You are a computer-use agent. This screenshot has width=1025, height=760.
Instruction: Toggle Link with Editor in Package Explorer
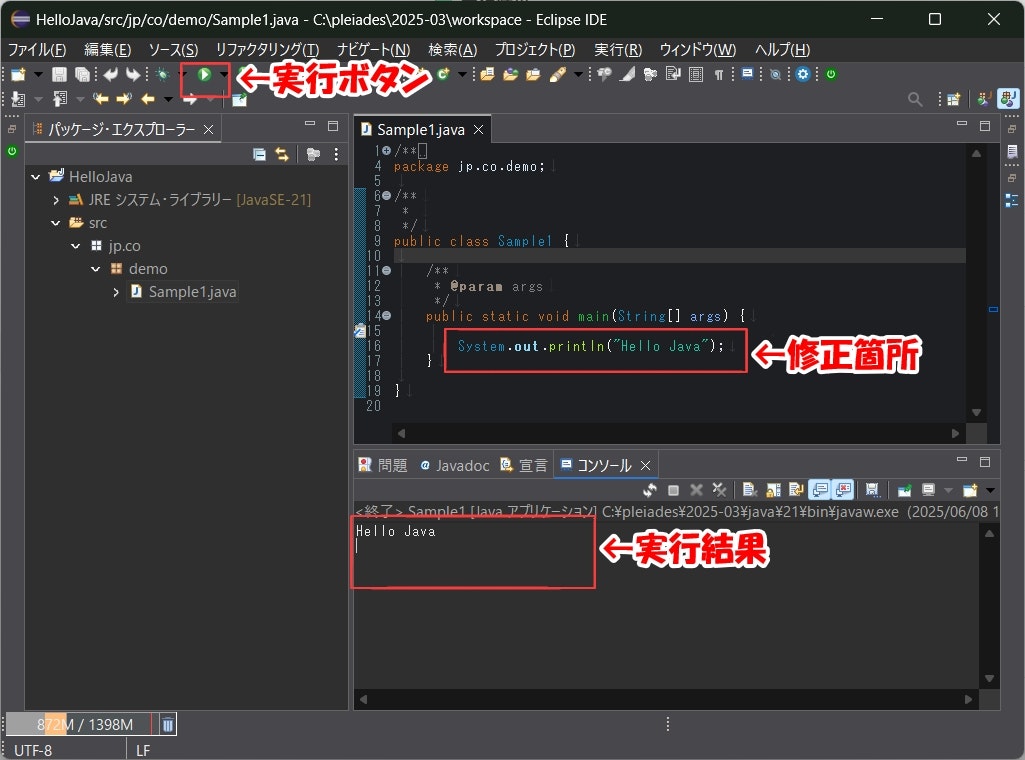coord(282,154)
